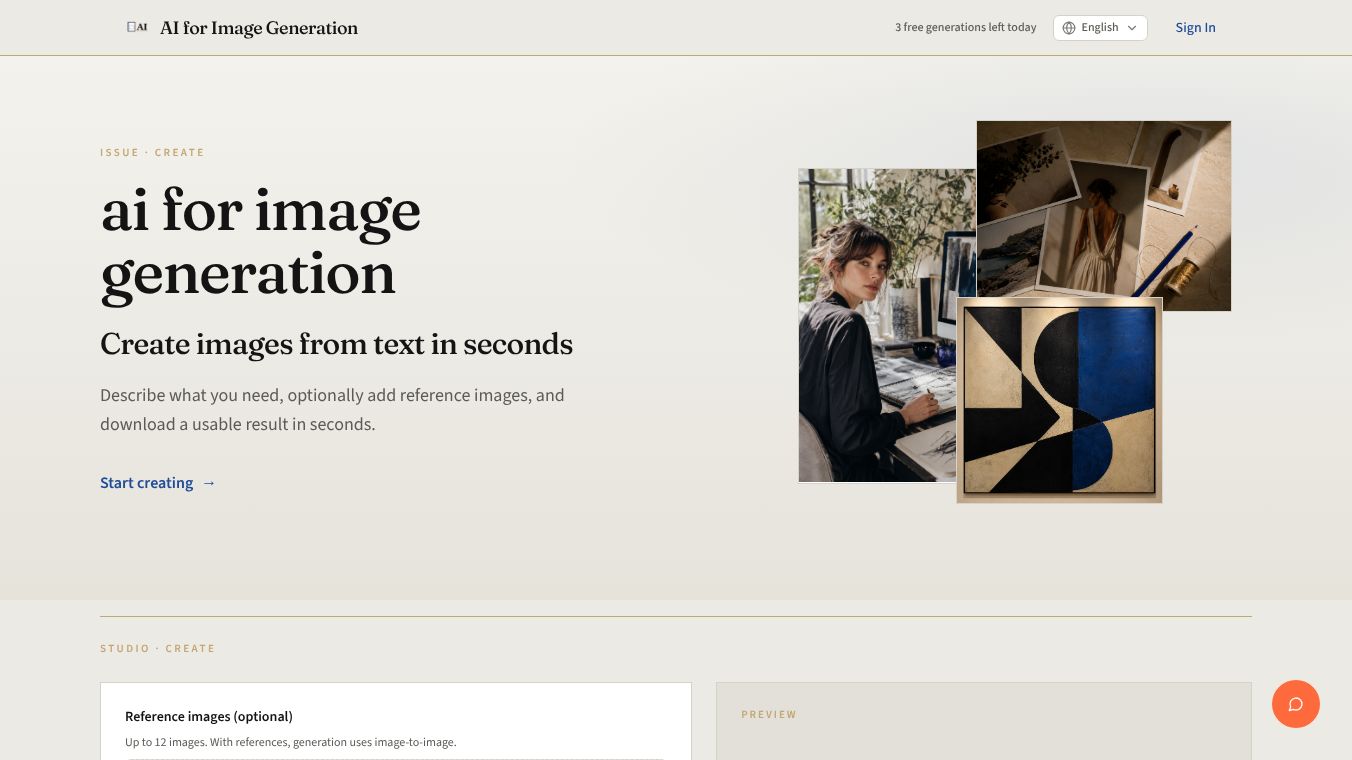Open the English language dropdown
The width and height of the screenshot is (1352, 760).
point(1100,28)
